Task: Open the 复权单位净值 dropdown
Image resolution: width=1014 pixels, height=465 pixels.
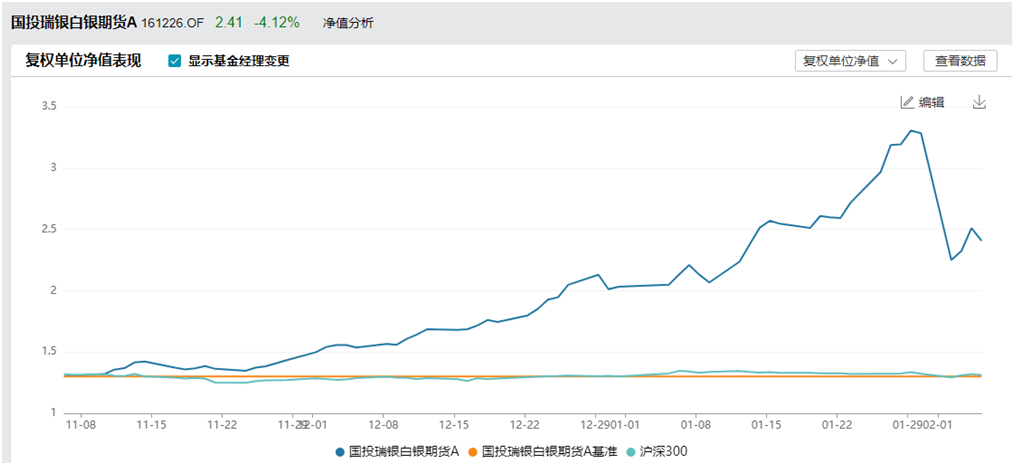Action: pos(849,61)
